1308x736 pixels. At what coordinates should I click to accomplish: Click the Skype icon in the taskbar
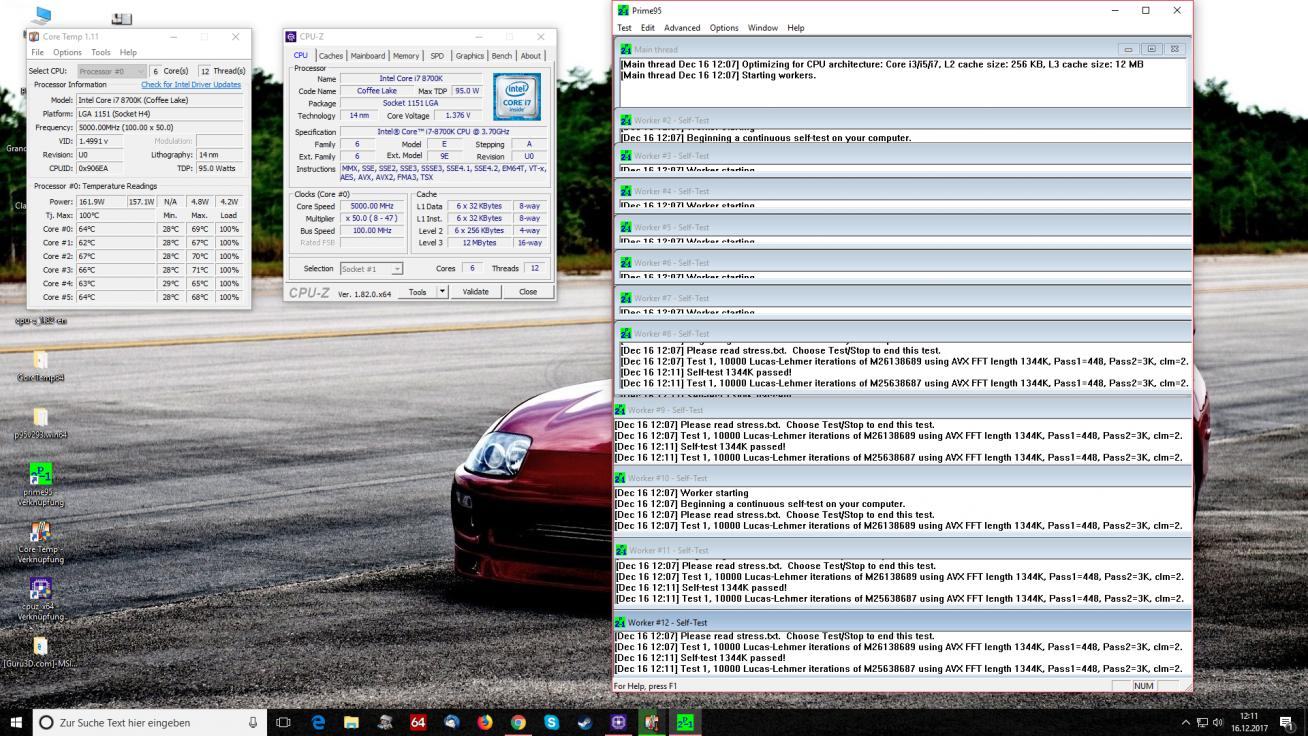point(551,722)
